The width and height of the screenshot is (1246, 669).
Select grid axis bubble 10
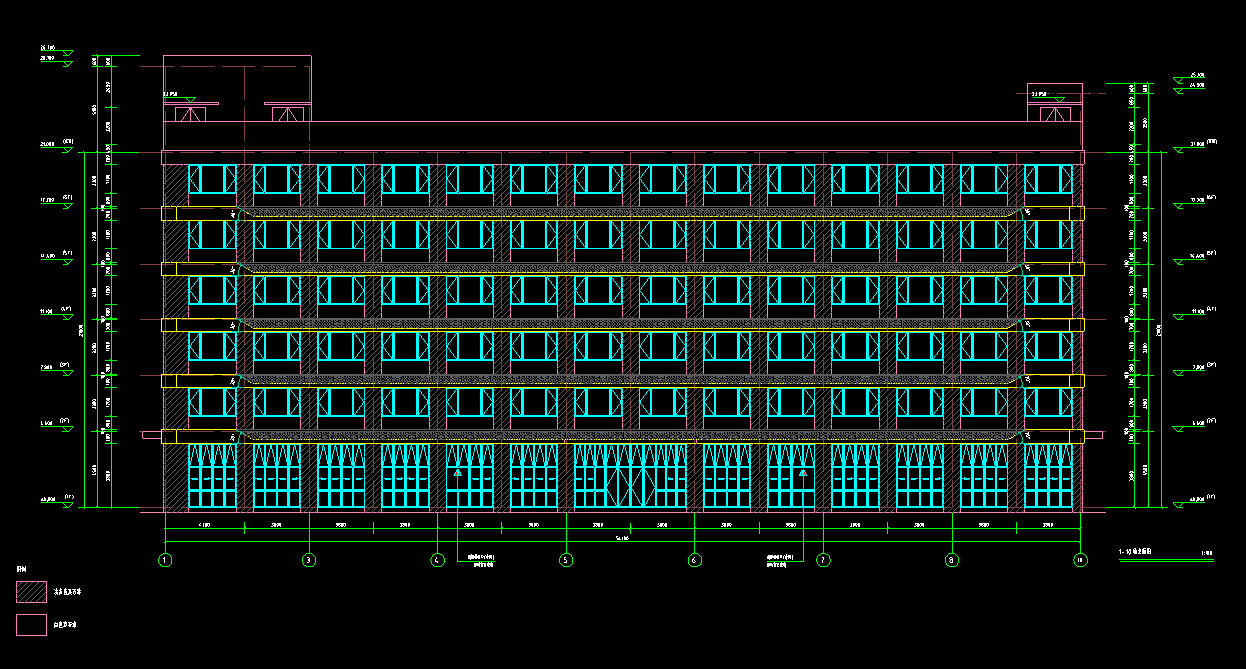coord(1078,560)
